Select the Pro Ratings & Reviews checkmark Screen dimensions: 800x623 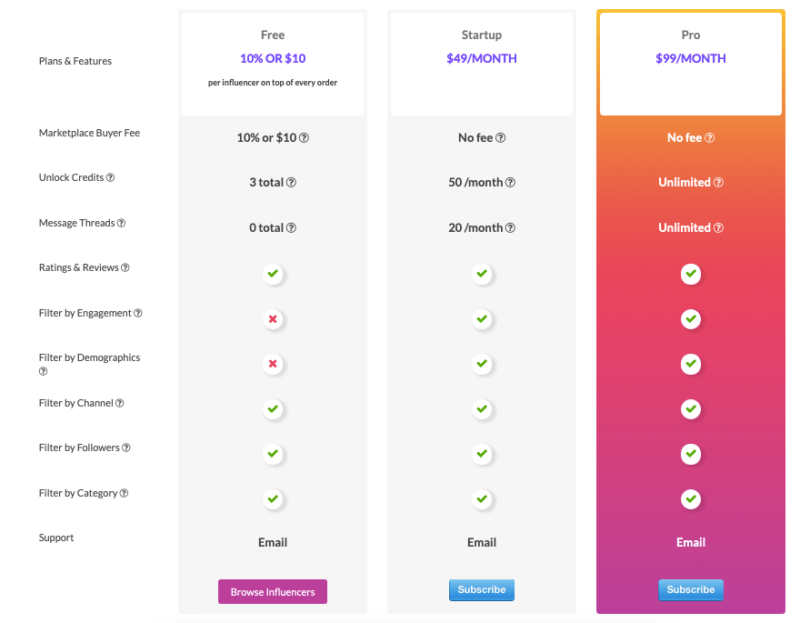(691, 274)
